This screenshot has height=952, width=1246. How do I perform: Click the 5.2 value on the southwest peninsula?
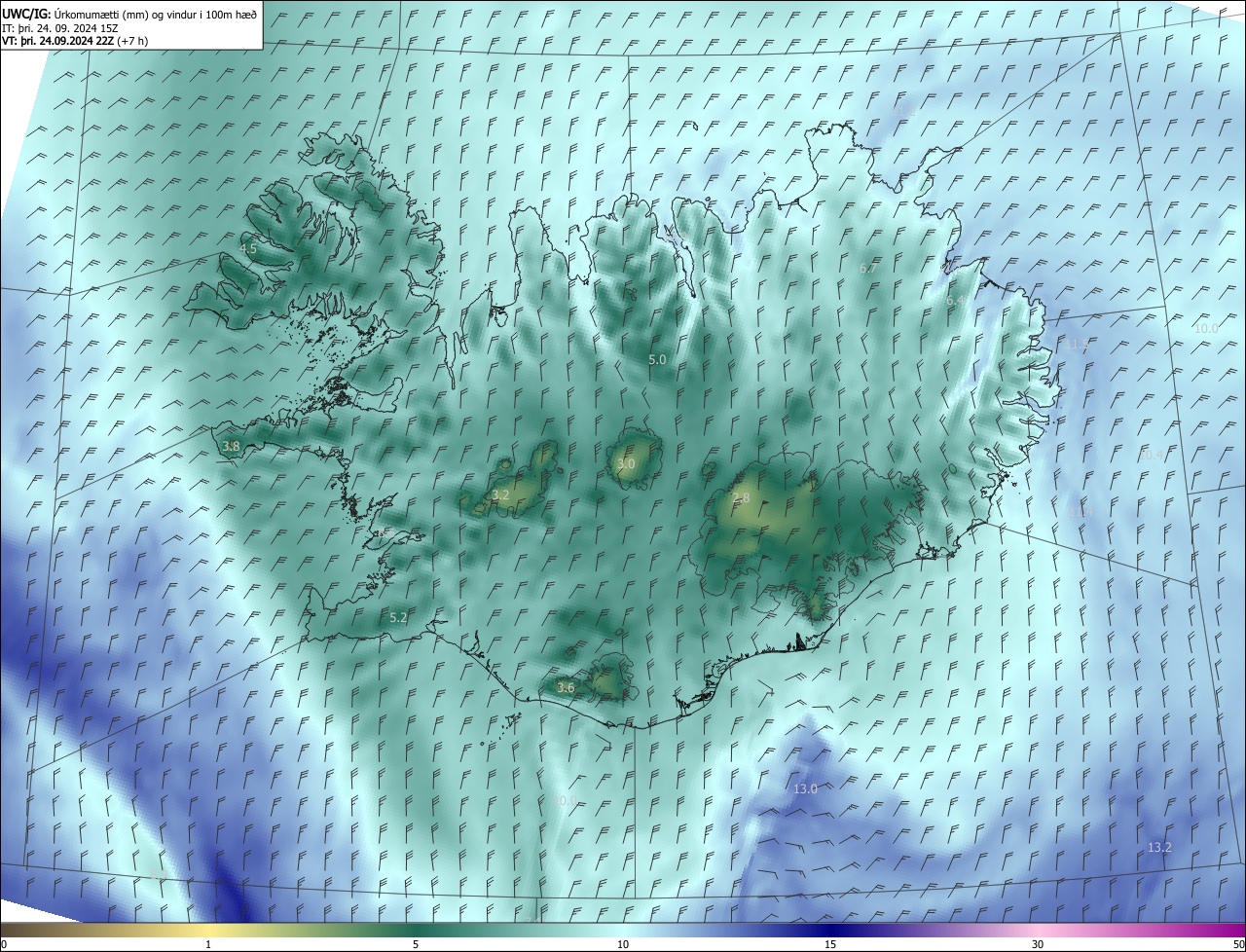(x=398, y=618)
